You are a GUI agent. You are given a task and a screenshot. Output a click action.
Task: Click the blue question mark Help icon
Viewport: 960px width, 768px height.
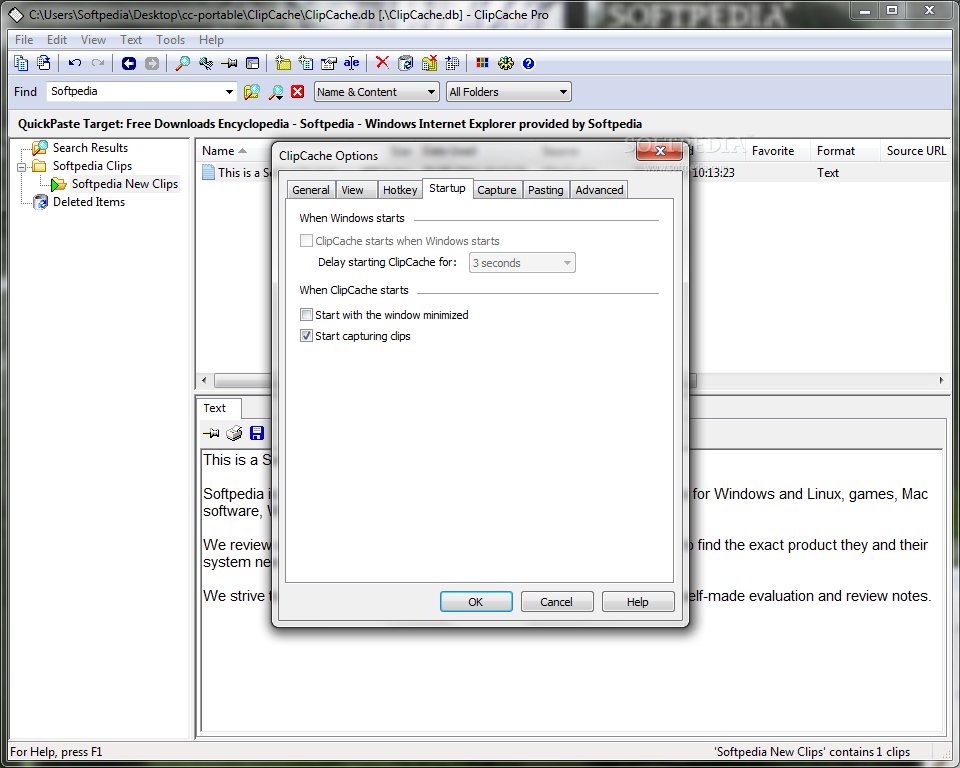(528, 63)
